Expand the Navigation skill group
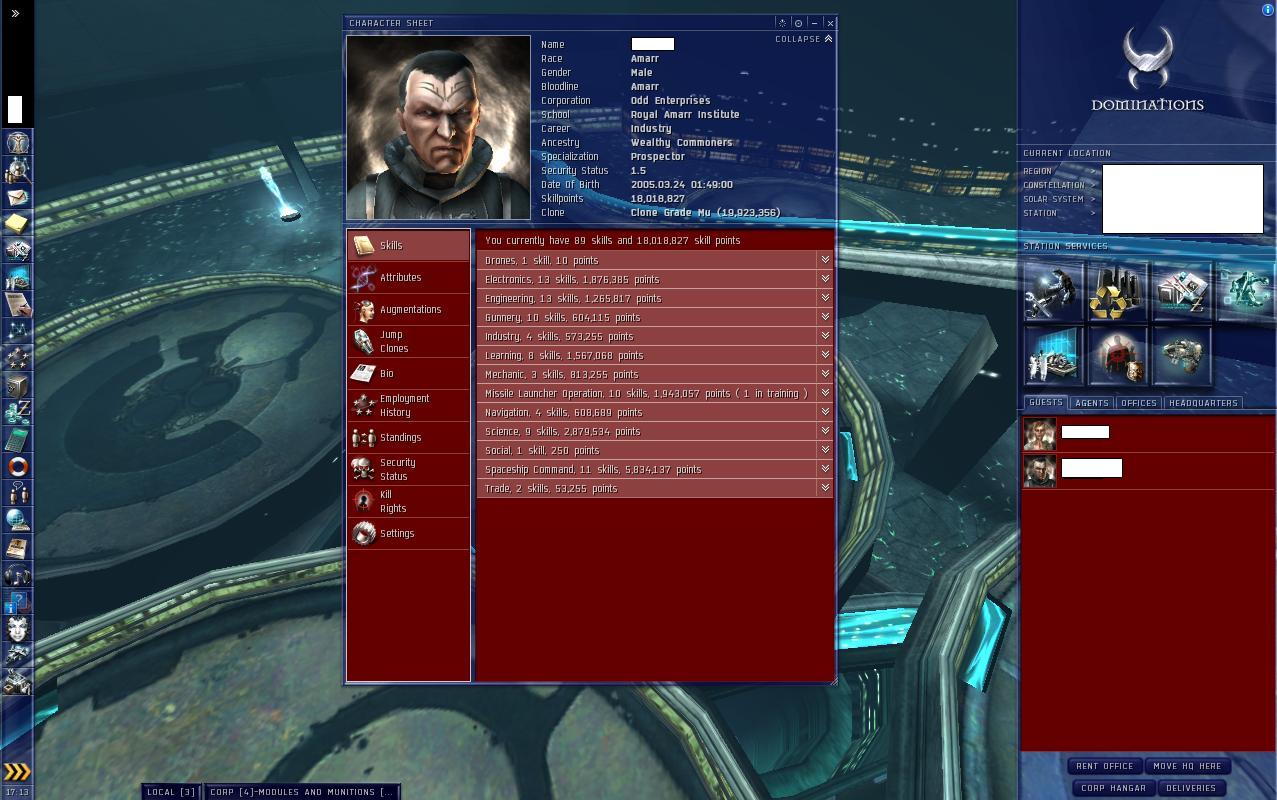The height and width of the screenshot is (800, 1277). point(825,412)
